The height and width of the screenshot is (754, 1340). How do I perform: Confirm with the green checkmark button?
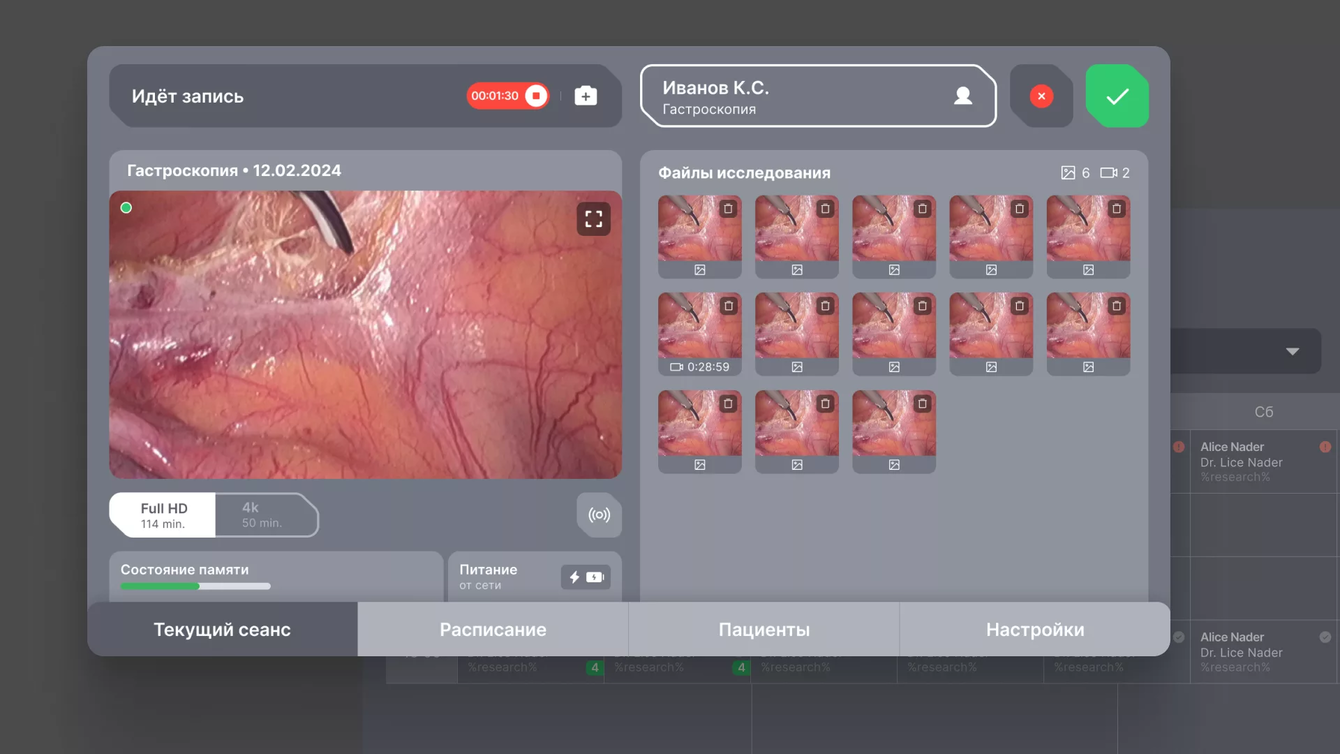(x=1117, y=96)
